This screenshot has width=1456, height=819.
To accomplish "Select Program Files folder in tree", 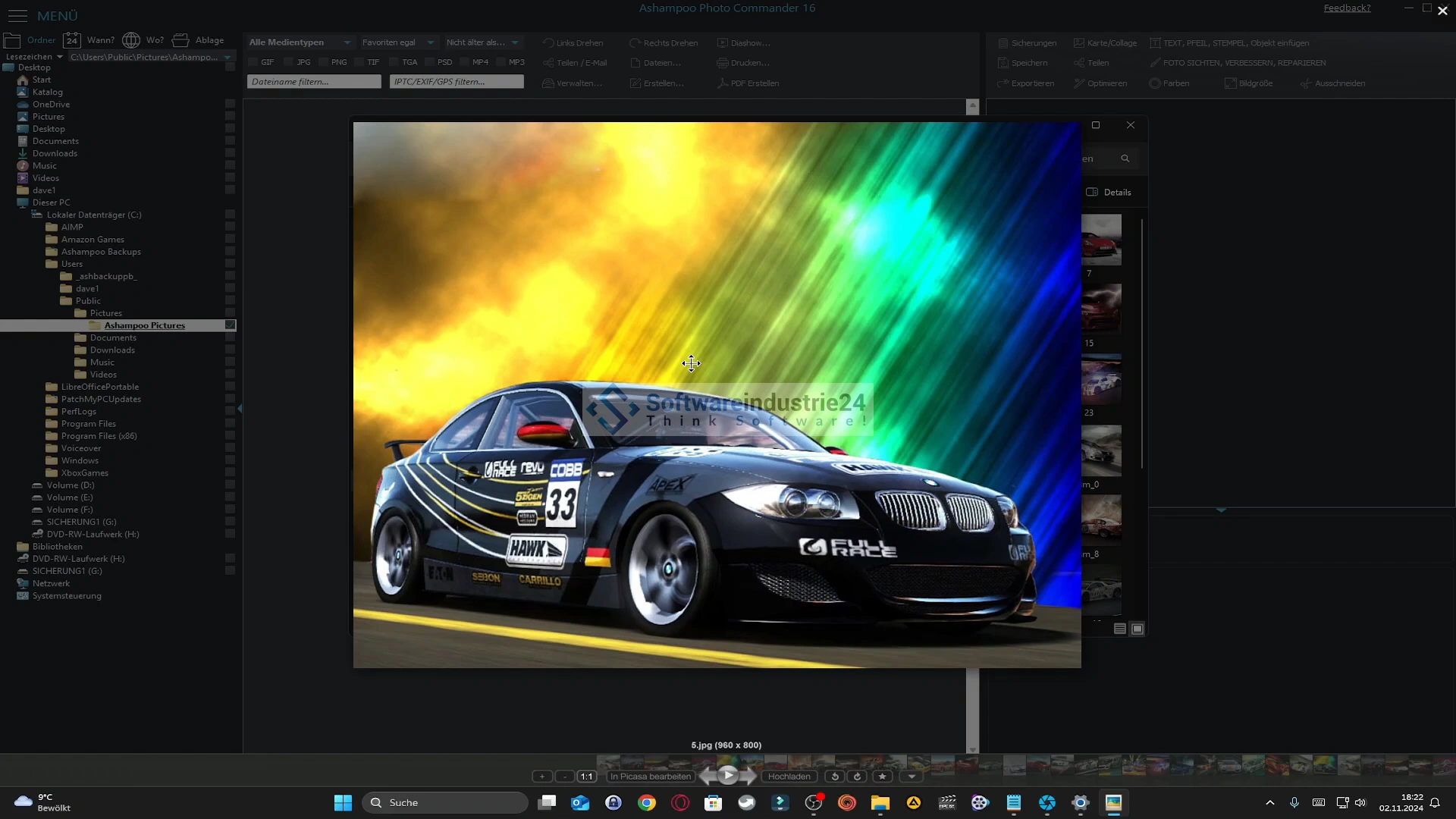I will (89, 424).
